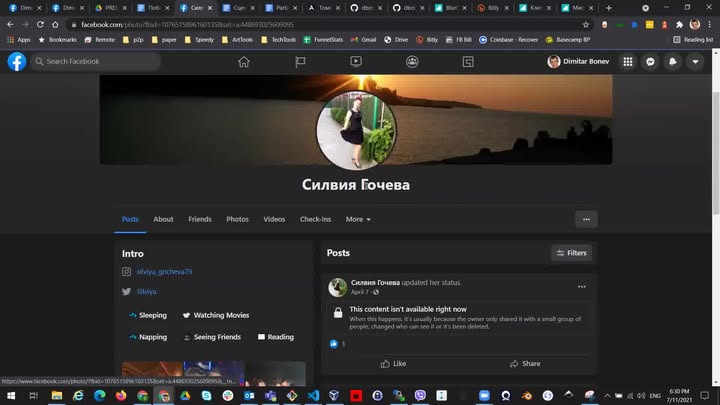Share the status post

(525, 364)
